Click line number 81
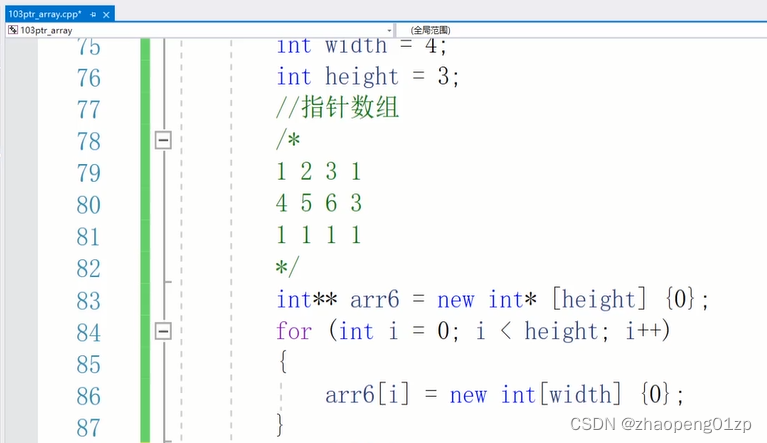Screen dimensions: 767x443 point(89,237)
